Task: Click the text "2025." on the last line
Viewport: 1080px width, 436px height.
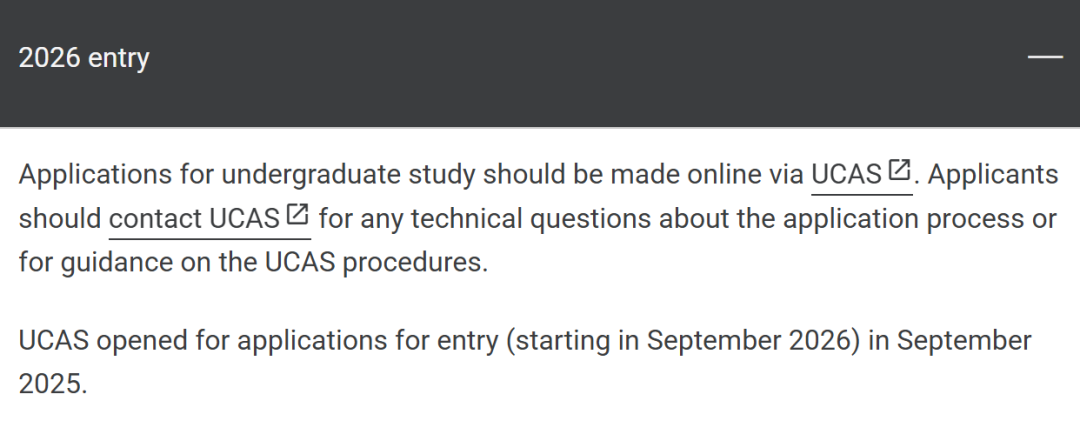Action: click(53, 384)
